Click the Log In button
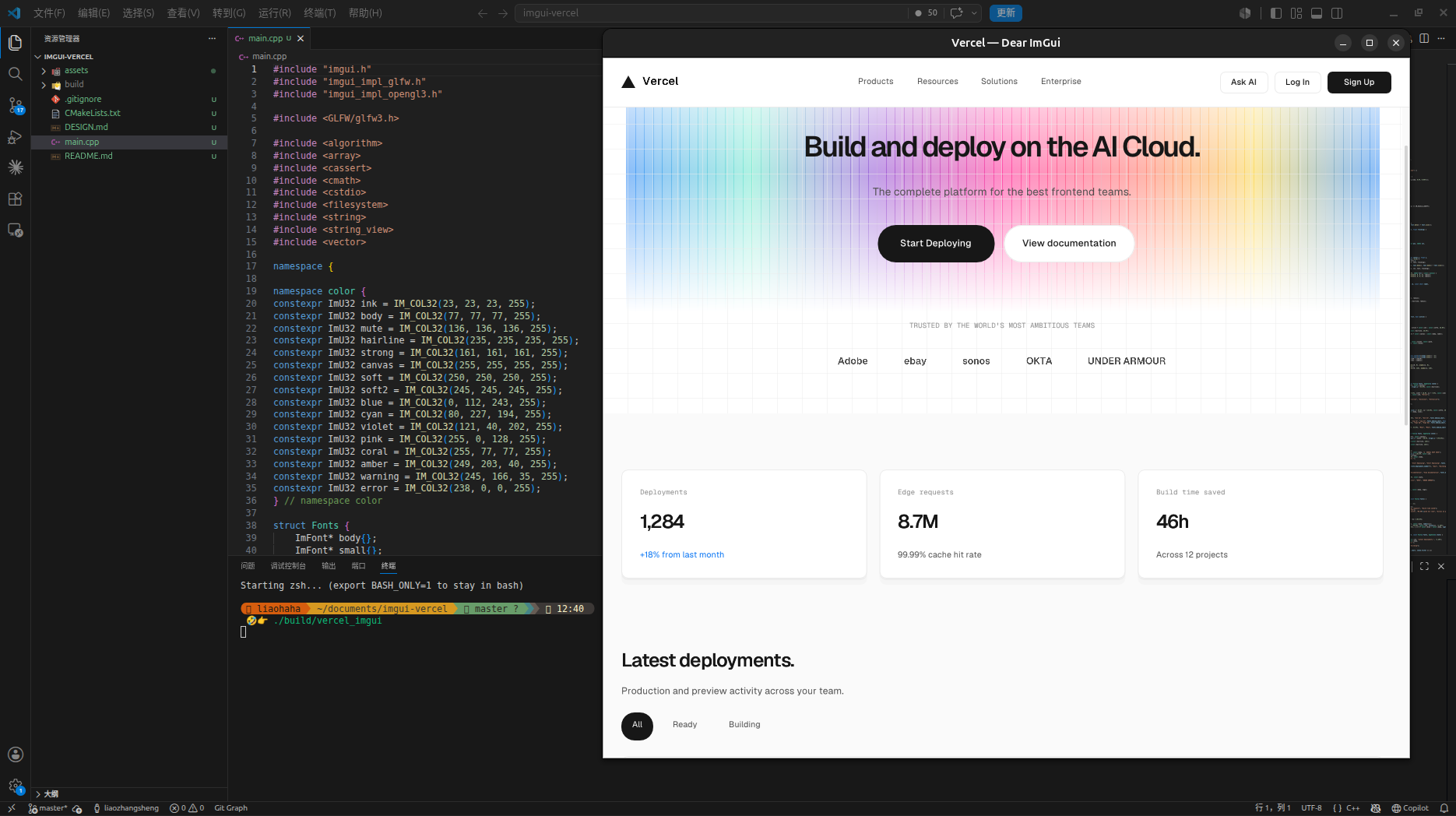Viewport: 1456px width, 816px height. 1297,83
